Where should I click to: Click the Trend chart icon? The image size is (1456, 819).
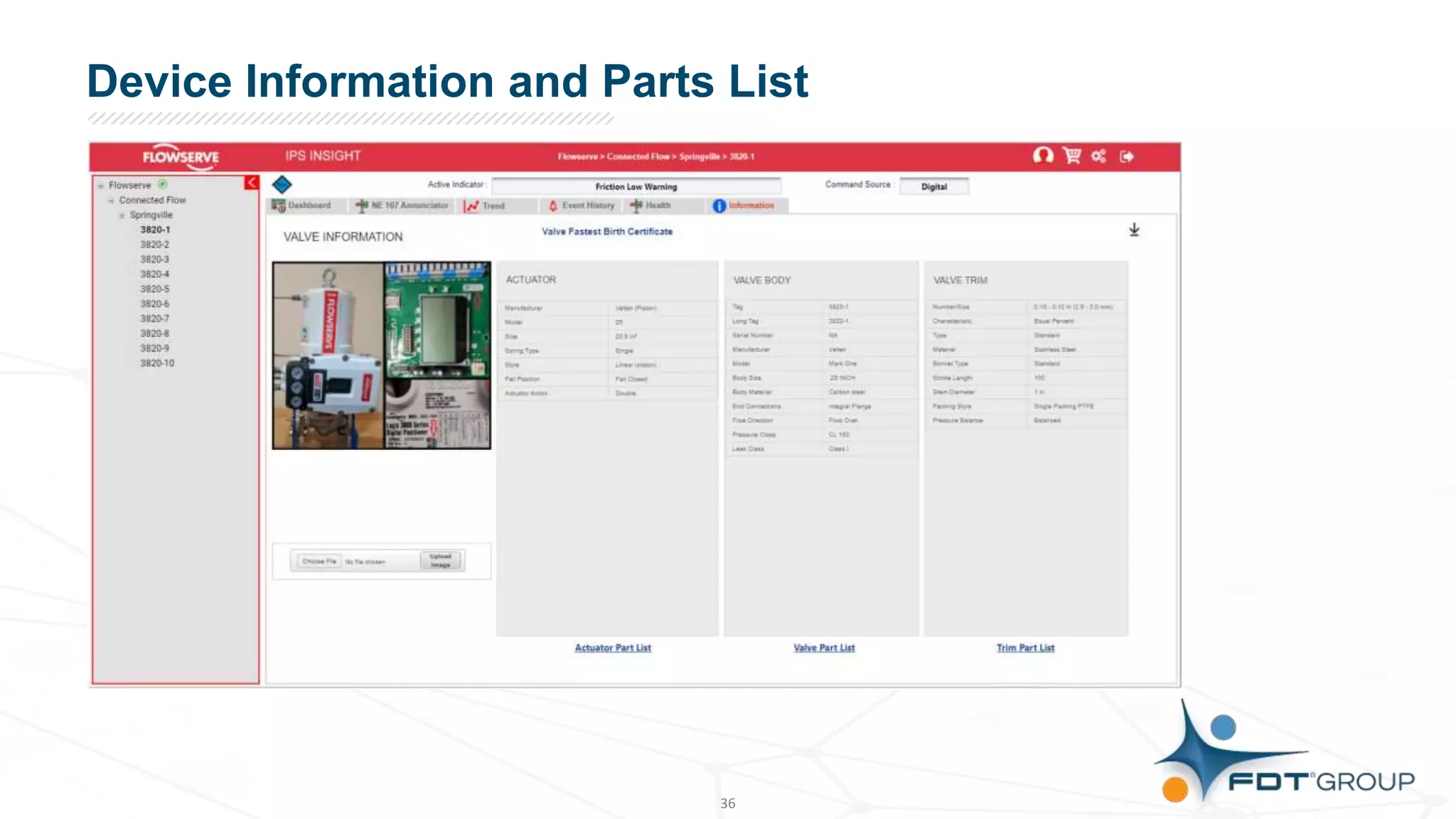(471, 205)
